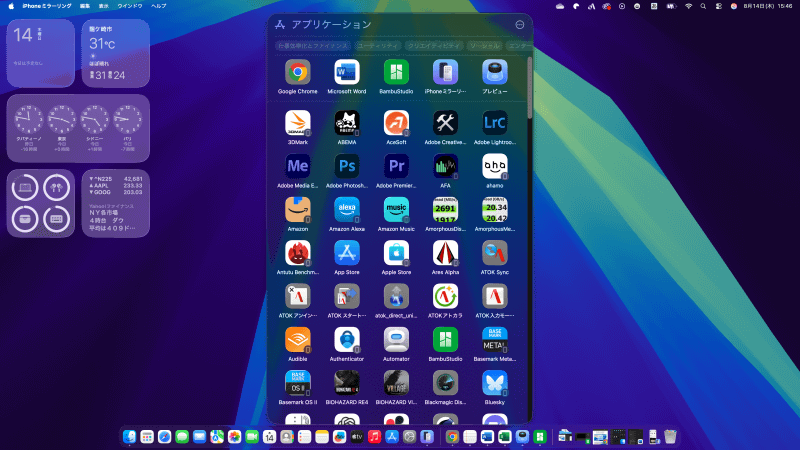Screen dimensions: 800x450
Task: Open the ウインドウ menu
Action: [x=130, y=6]
